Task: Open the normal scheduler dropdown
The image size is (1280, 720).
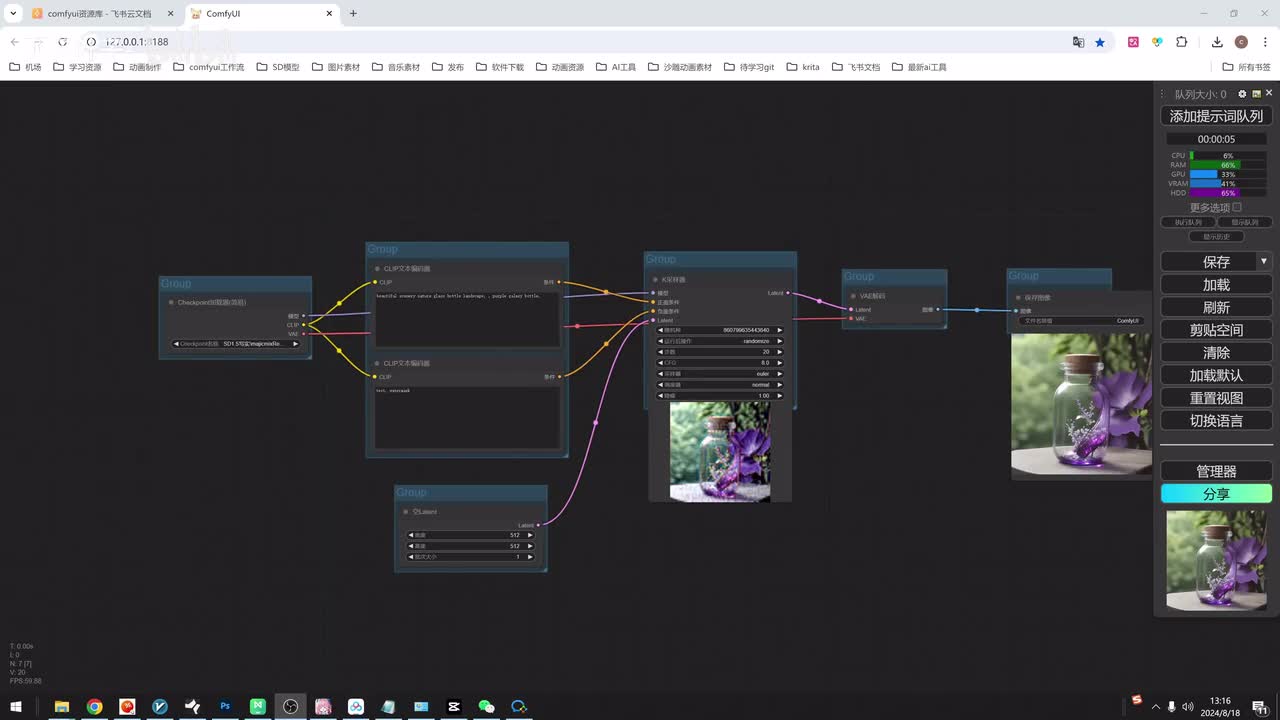Action: pyautogui.click(x=720, y=385)
